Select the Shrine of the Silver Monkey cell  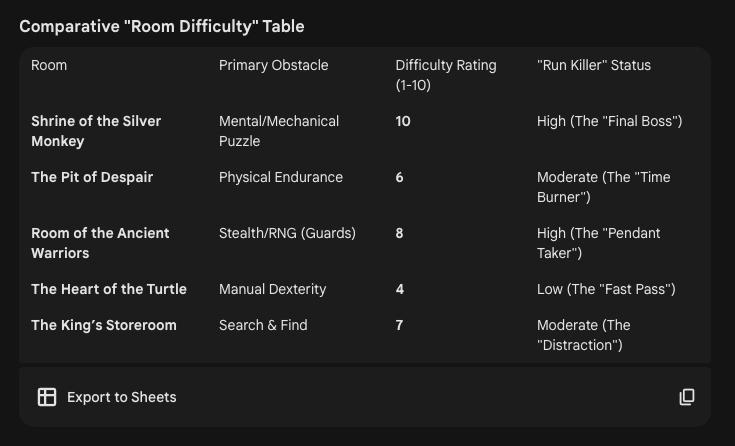click(x=96, y=131)
